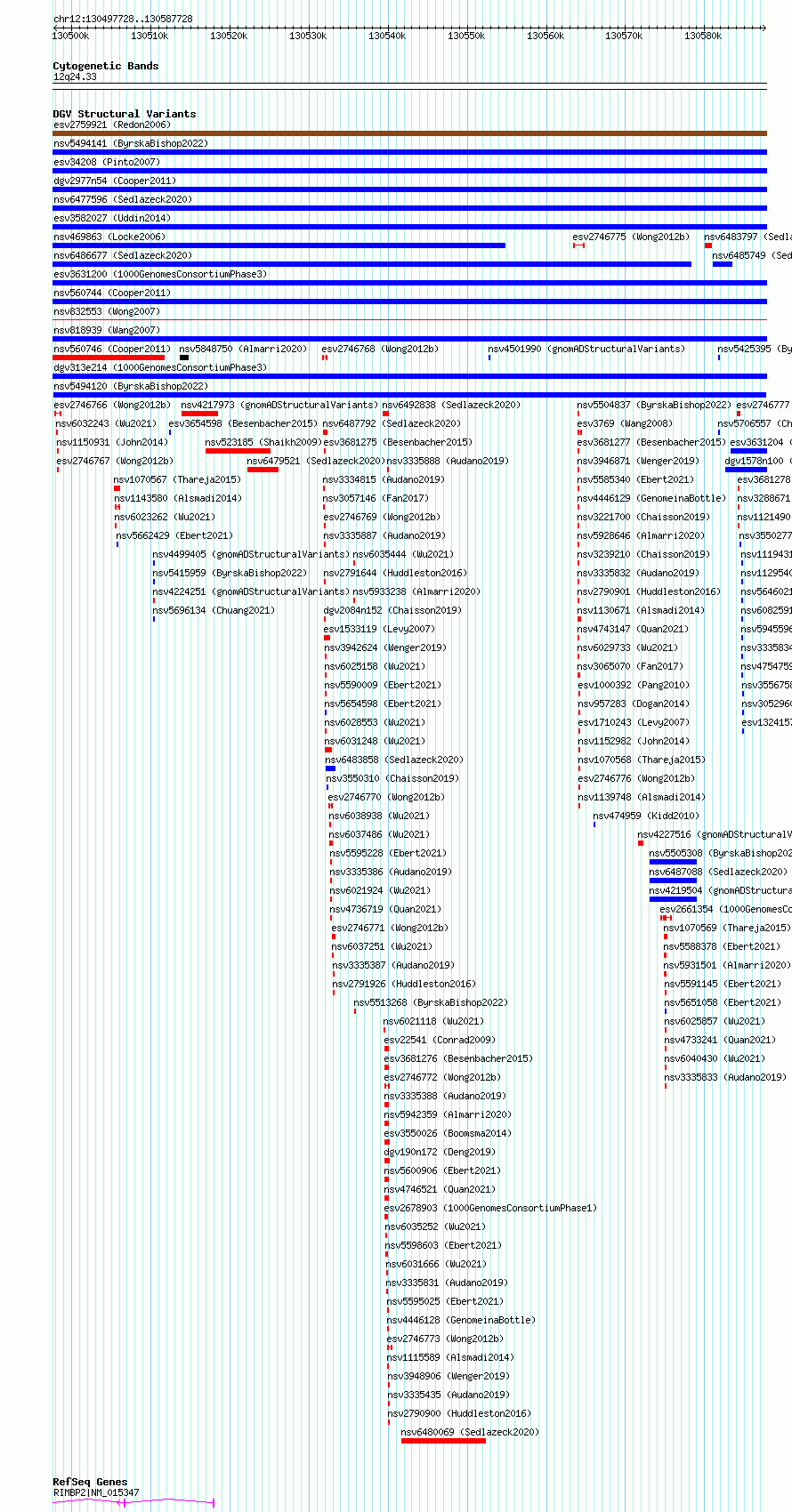792x1512 pixels.
Task: Open variant nsv1070567 (Thareja2015)
Action: click(177, 479)
